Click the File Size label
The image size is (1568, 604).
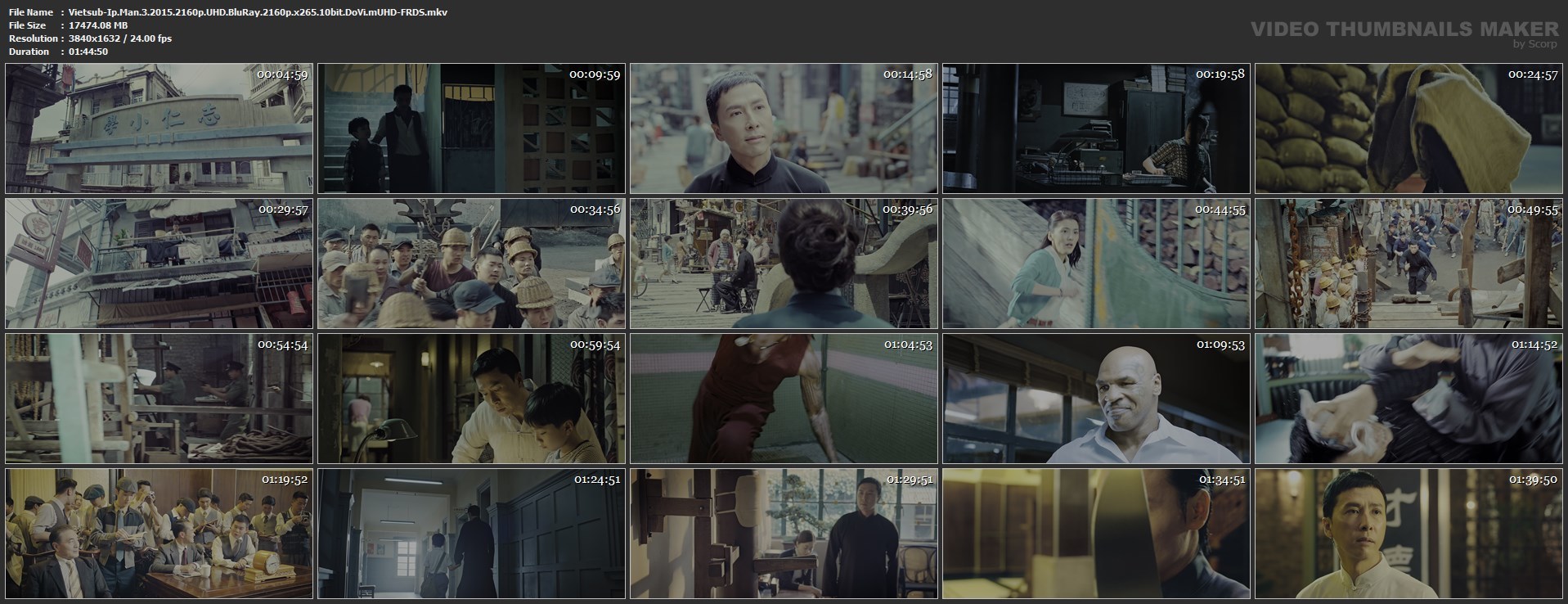point(27,25)
